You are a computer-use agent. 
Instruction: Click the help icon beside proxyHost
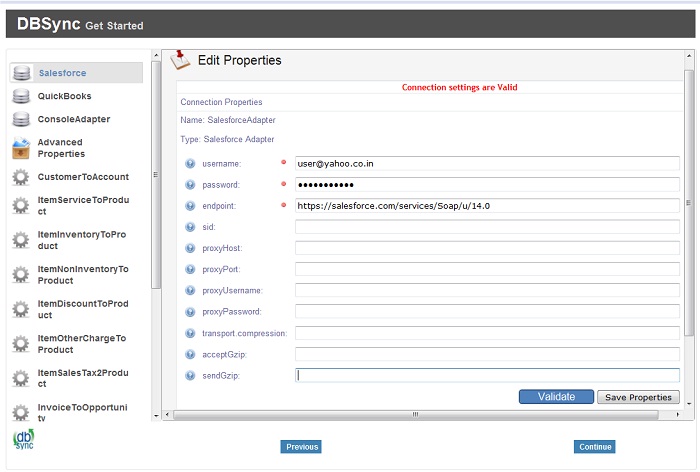[x=190, y=248]
